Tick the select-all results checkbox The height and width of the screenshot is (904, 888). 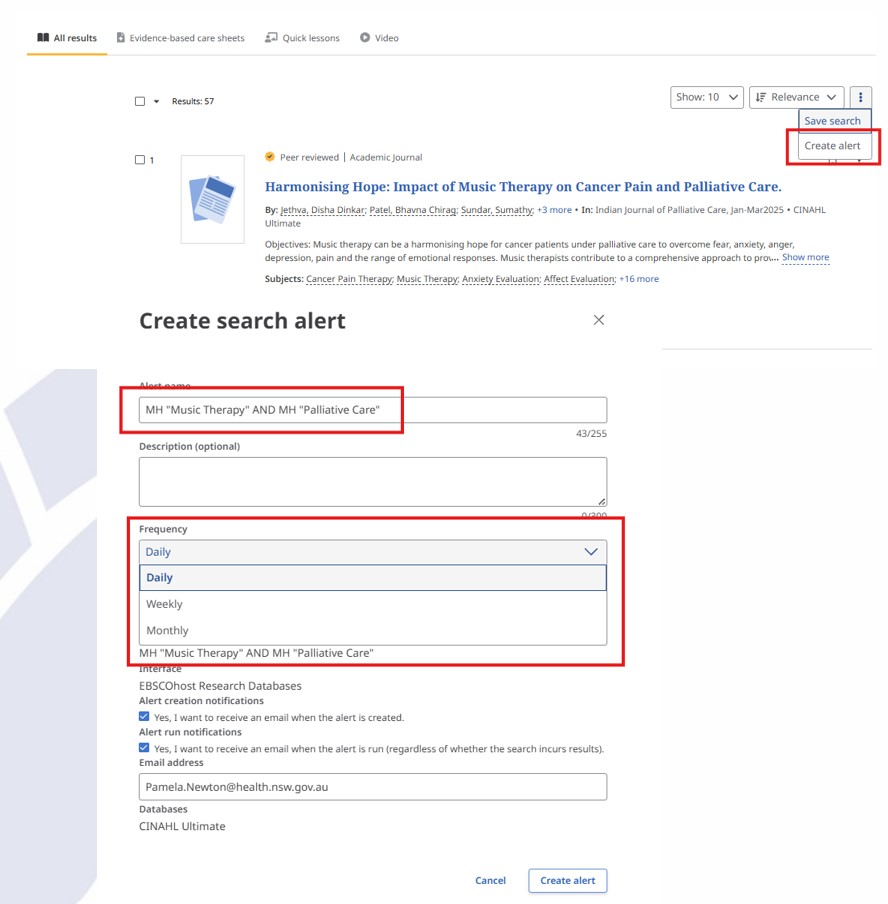point(140,101)
